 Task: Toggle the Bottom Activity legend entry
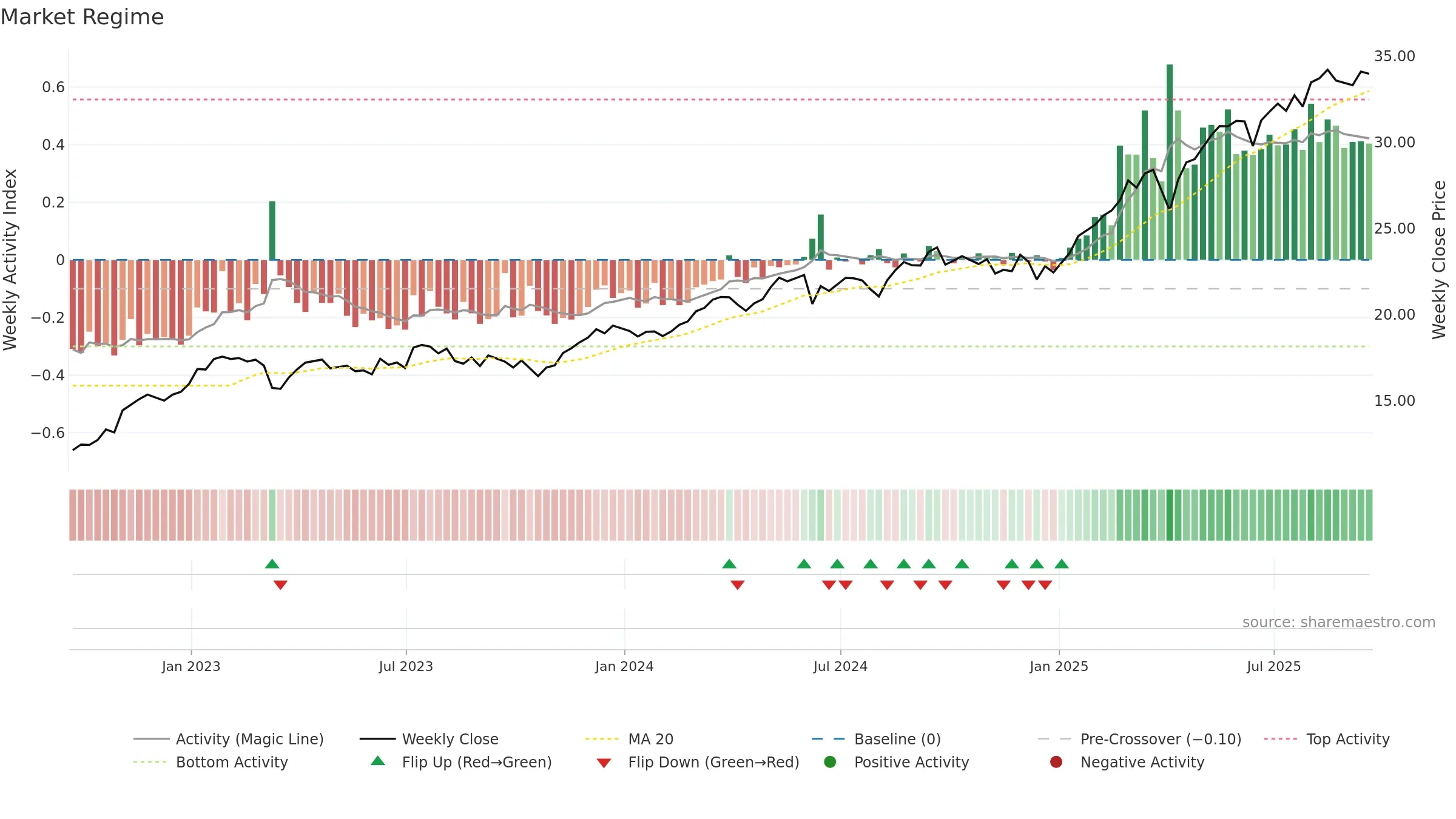pos(211,762)
